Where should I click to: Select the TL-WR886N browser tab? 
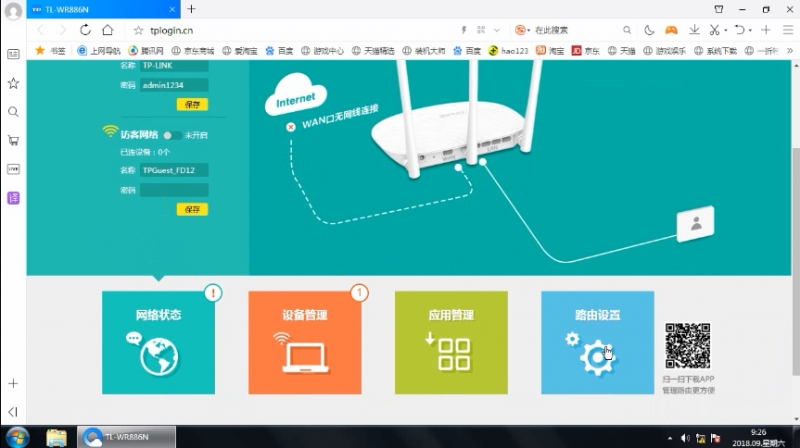(104, 9)
